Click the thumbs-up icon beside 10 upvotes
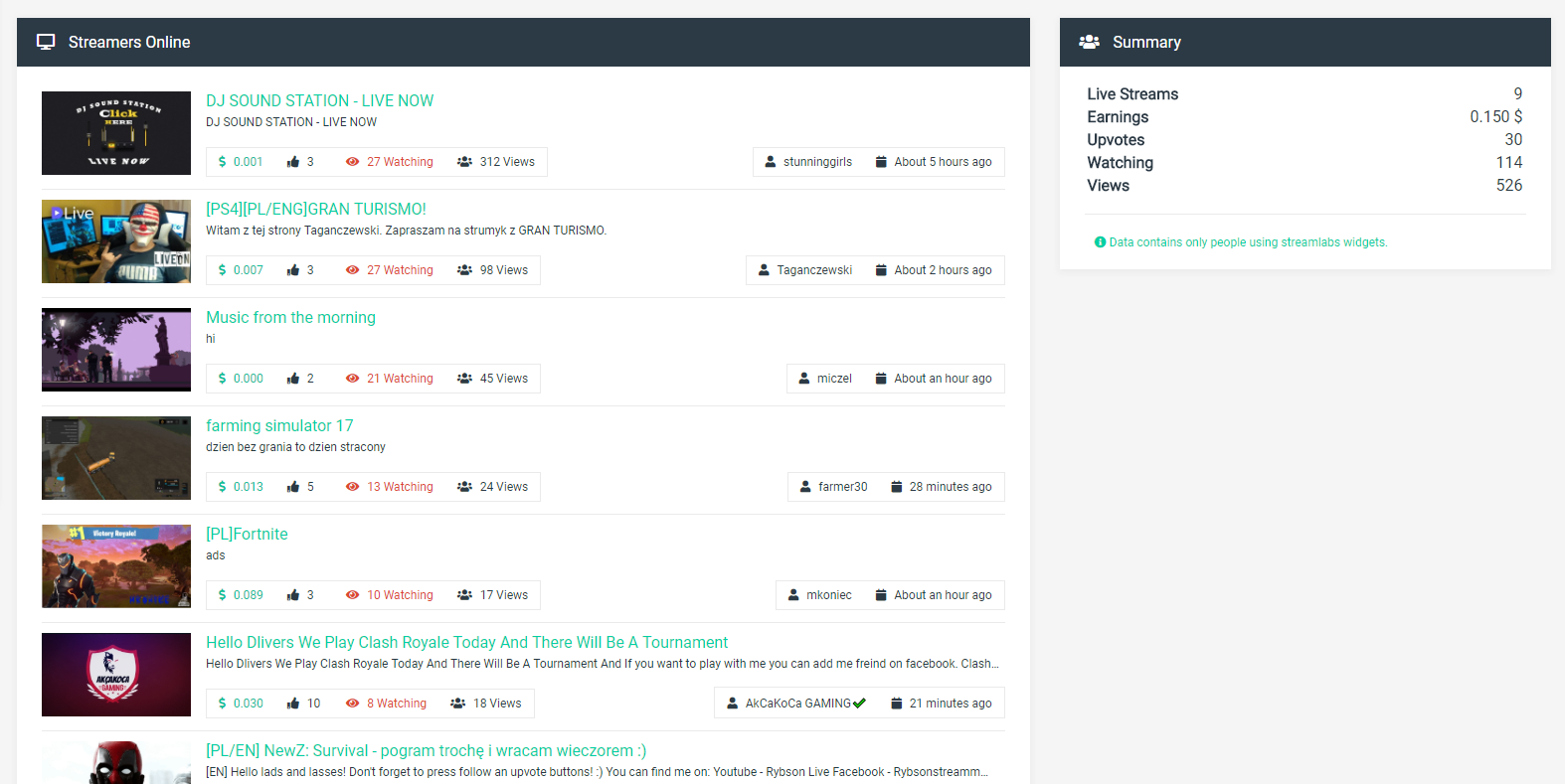1565x784 pixels. (293, 704)
